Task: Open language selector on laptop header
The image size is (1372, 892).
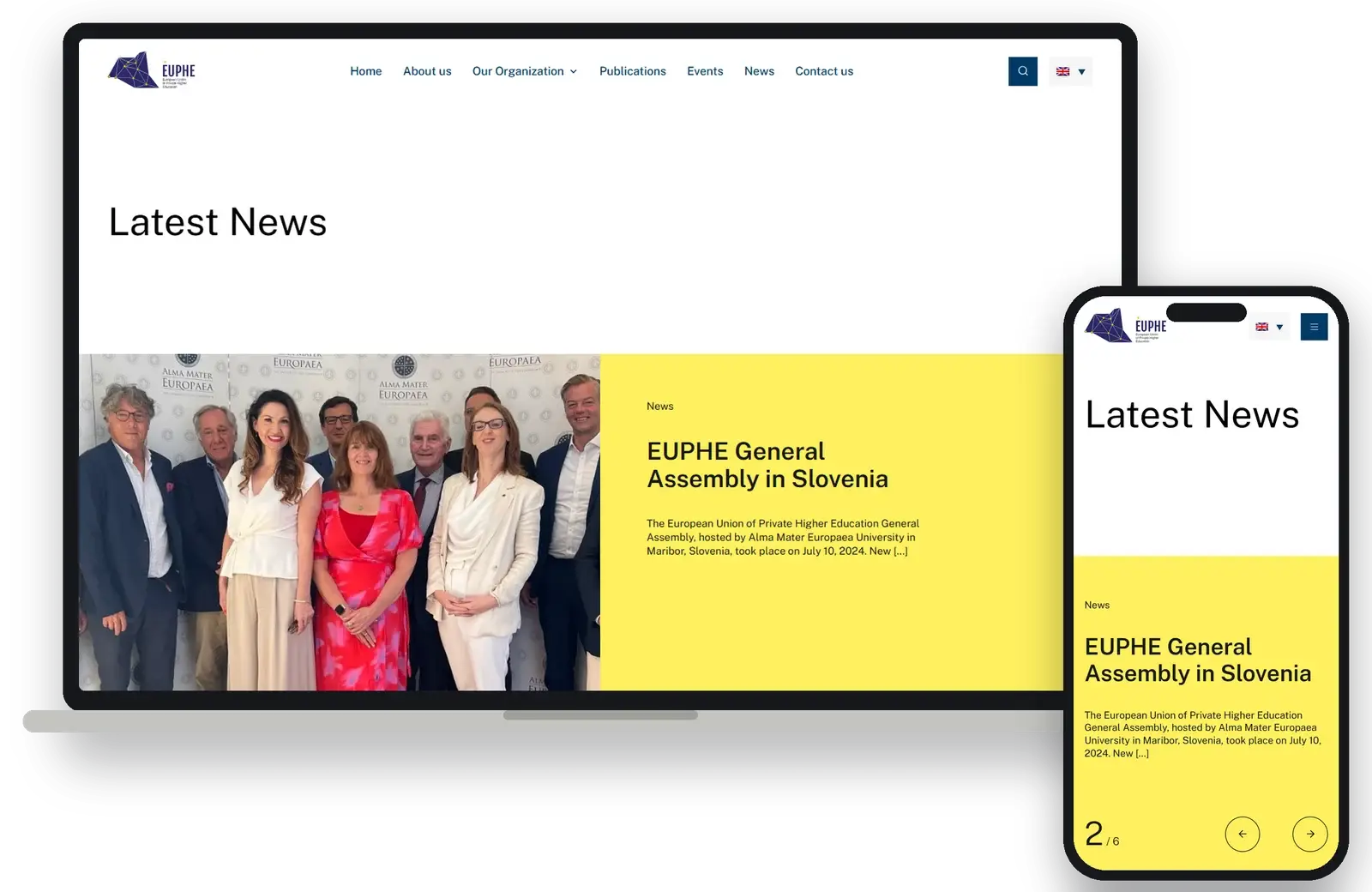Action: 1071,71
